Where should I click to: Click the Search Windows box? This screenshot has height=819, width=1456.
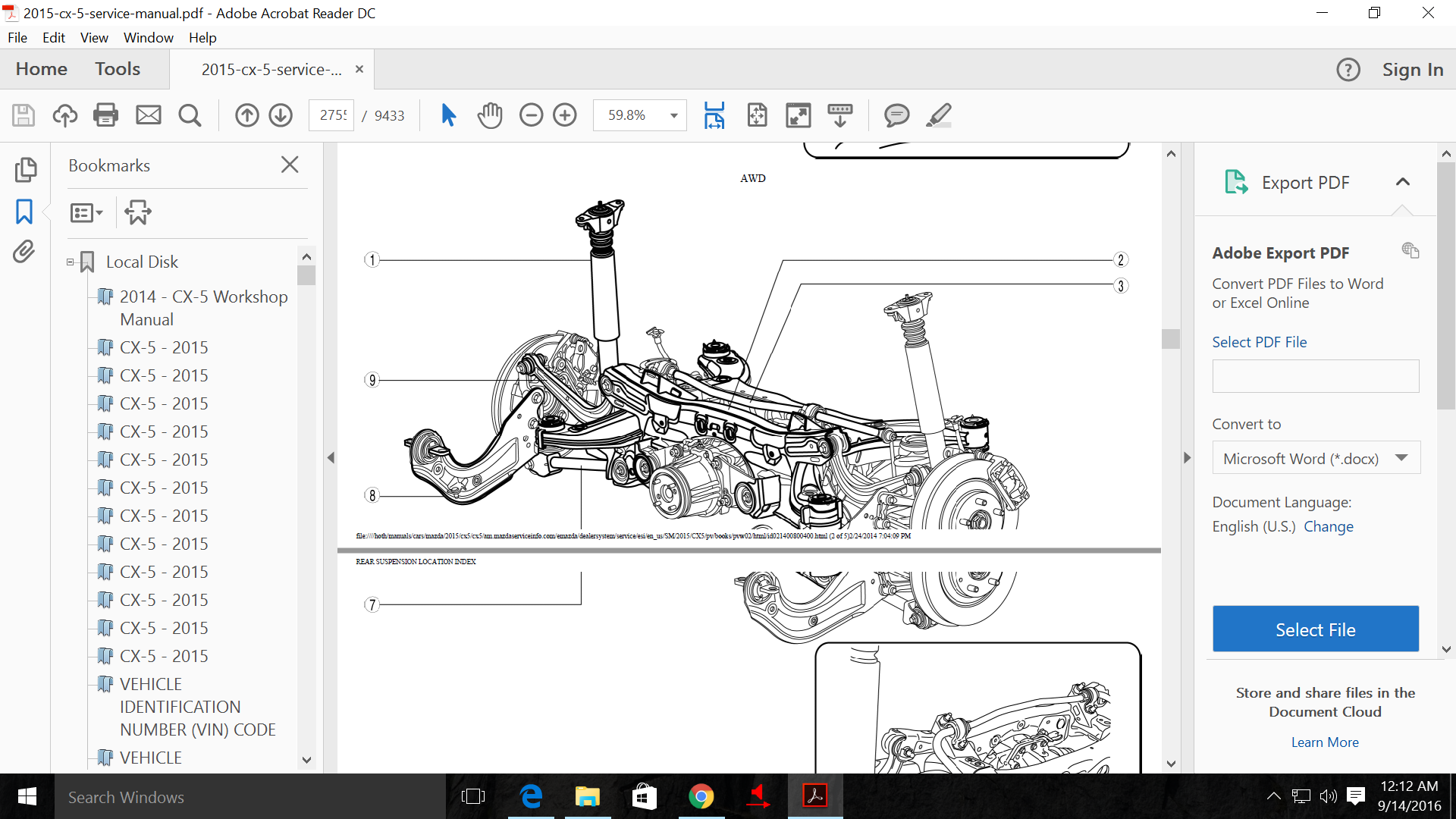tap(250, 797)
